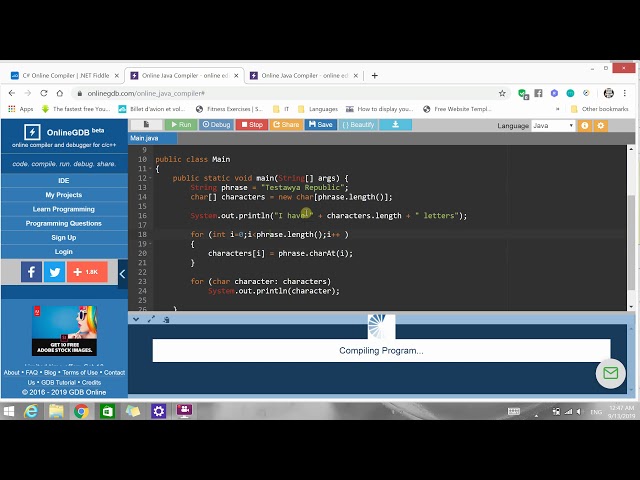Open Chrome from taskbar

[x=81, y=411]
